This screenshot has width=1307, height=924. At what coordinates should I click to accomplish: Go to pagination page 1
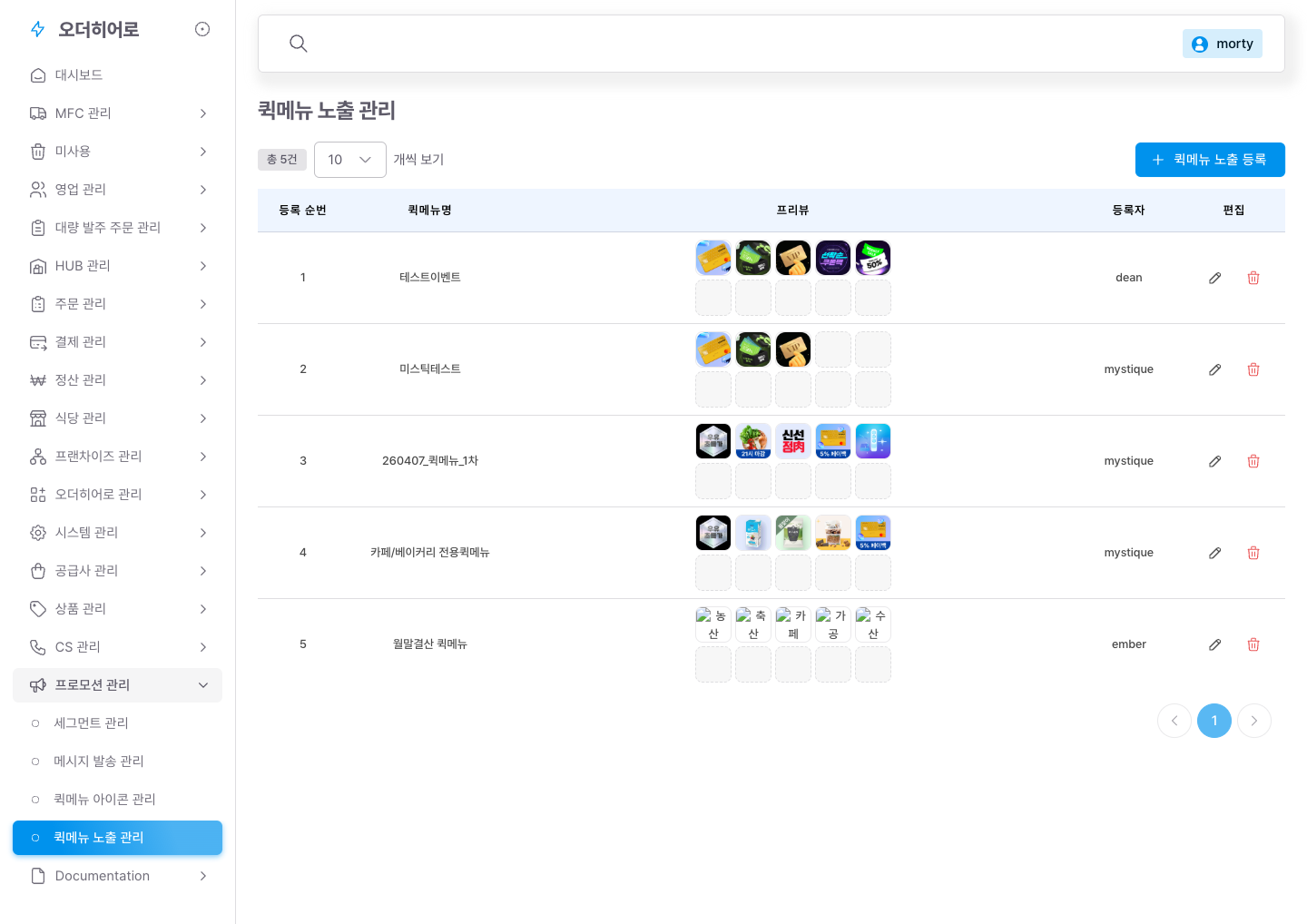click(x=1214, y=721)
